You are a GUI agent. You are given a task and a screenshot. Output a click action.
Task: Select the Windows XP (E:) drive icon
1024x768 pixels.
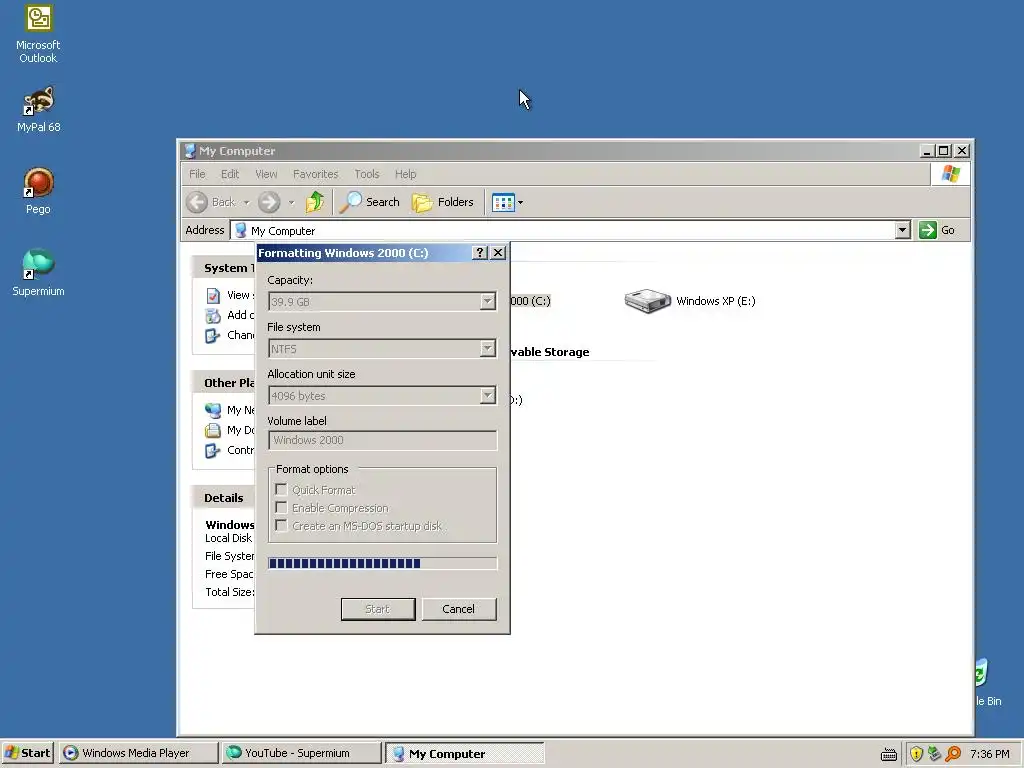click(647, 301)
